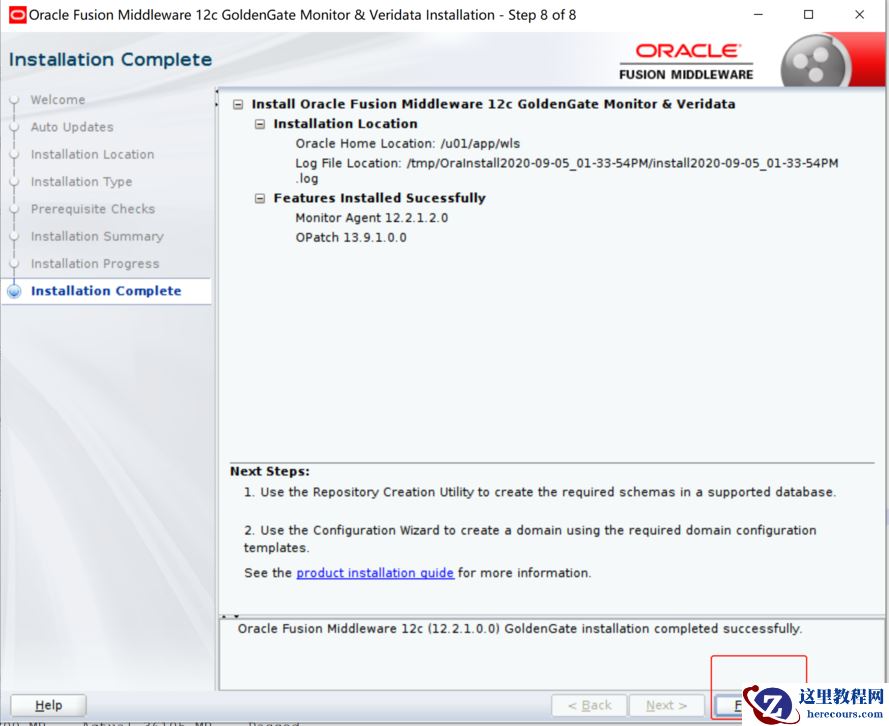
Task: Maximize the installer window
Action: [x=809, y=15]
